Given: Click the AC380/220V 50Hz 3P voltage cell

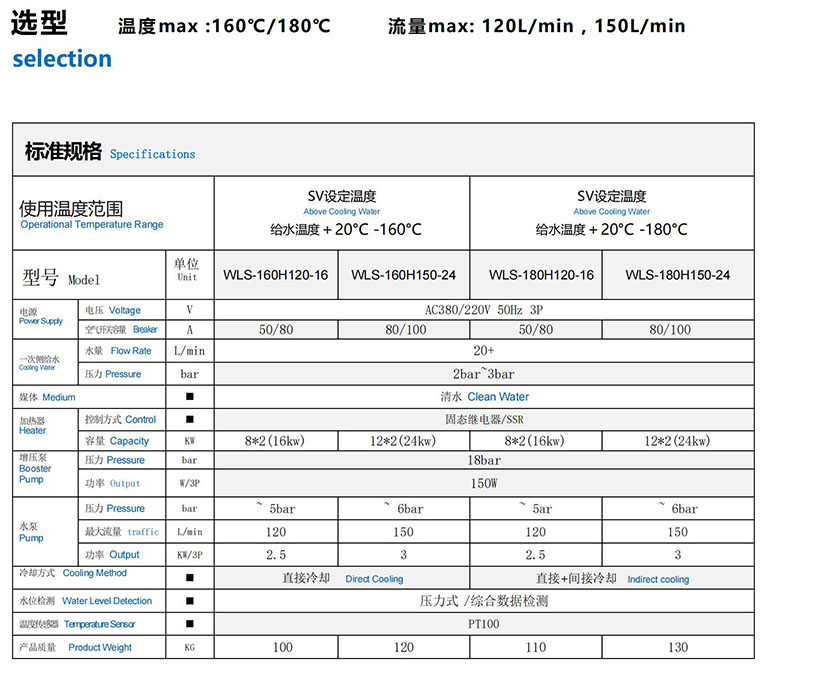Looking at the screenshot, I should [483, 310].
